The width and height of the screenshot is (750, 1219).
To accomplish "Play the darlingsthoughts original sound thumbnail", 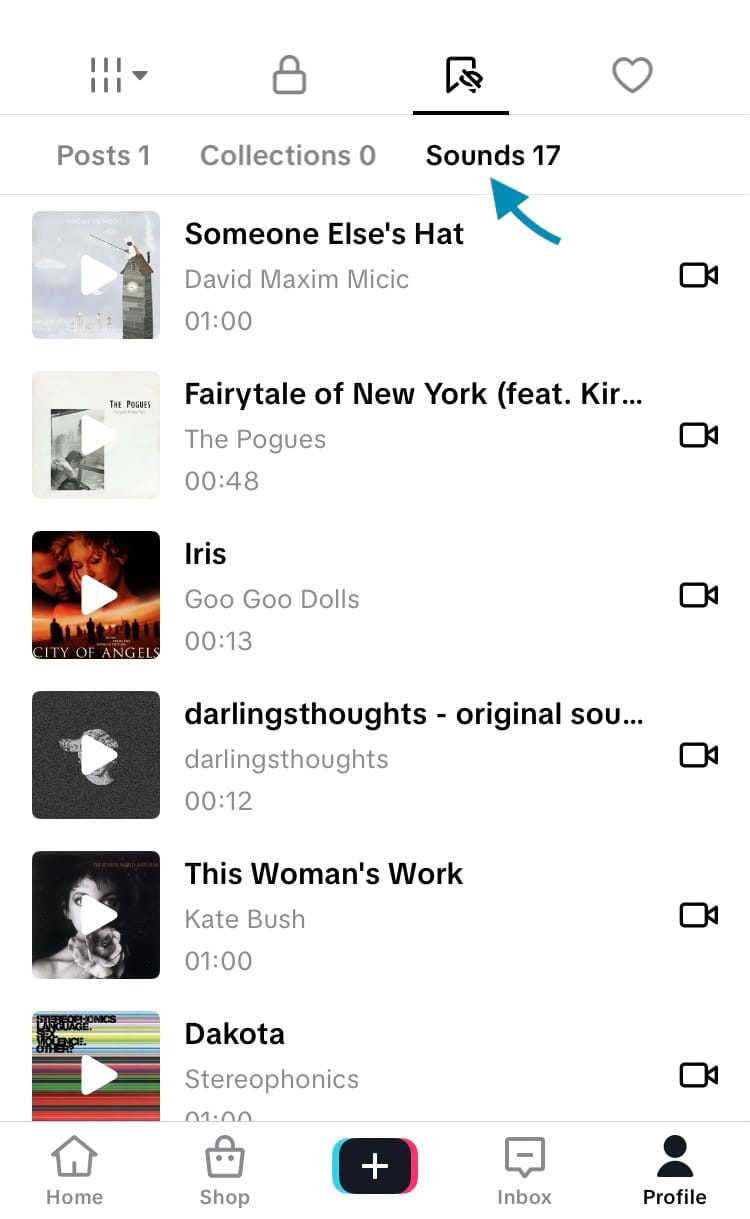I will click(96, 755).
